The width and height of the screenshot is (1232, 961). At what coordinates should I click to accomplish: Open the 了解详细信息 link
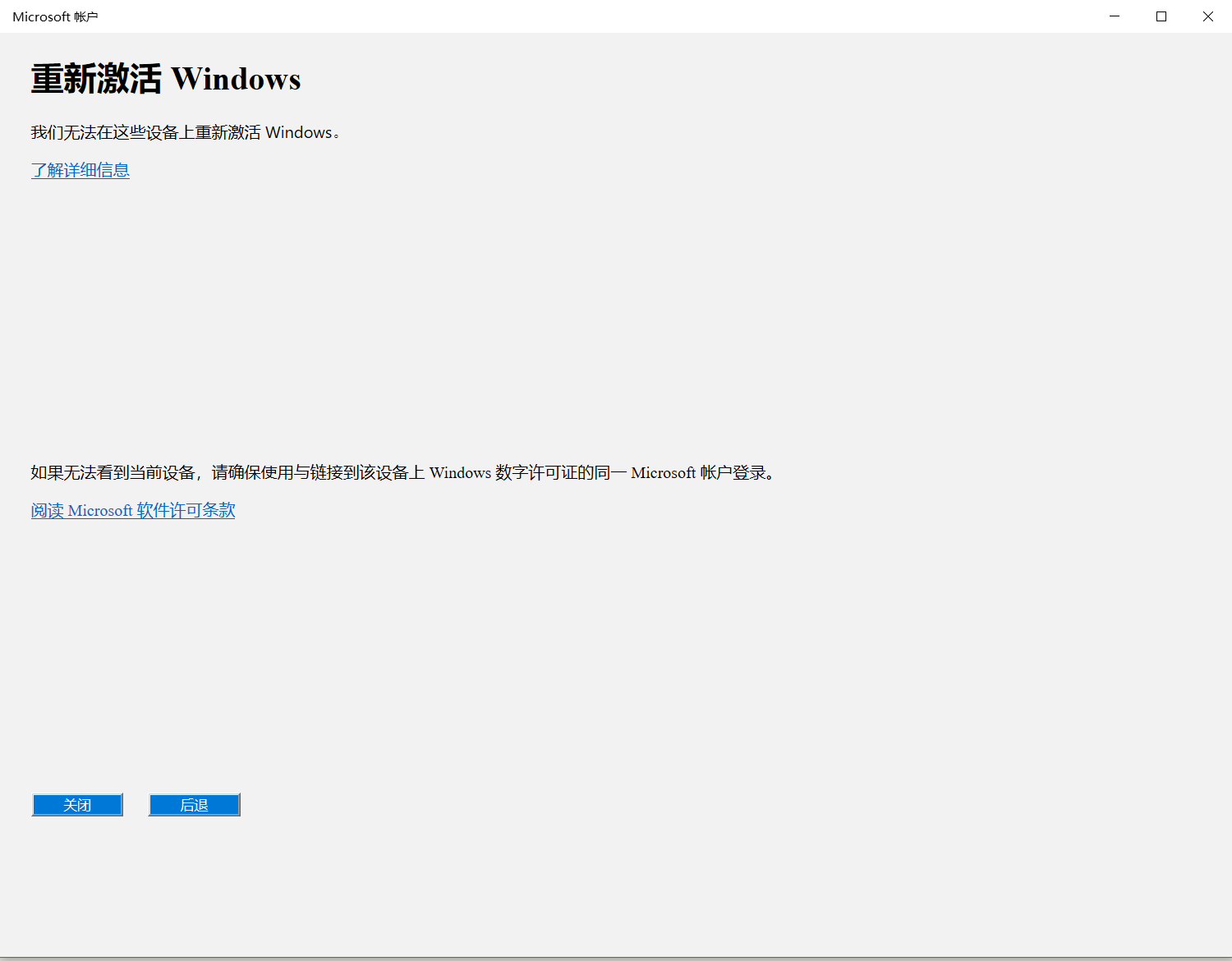point(80,170)
